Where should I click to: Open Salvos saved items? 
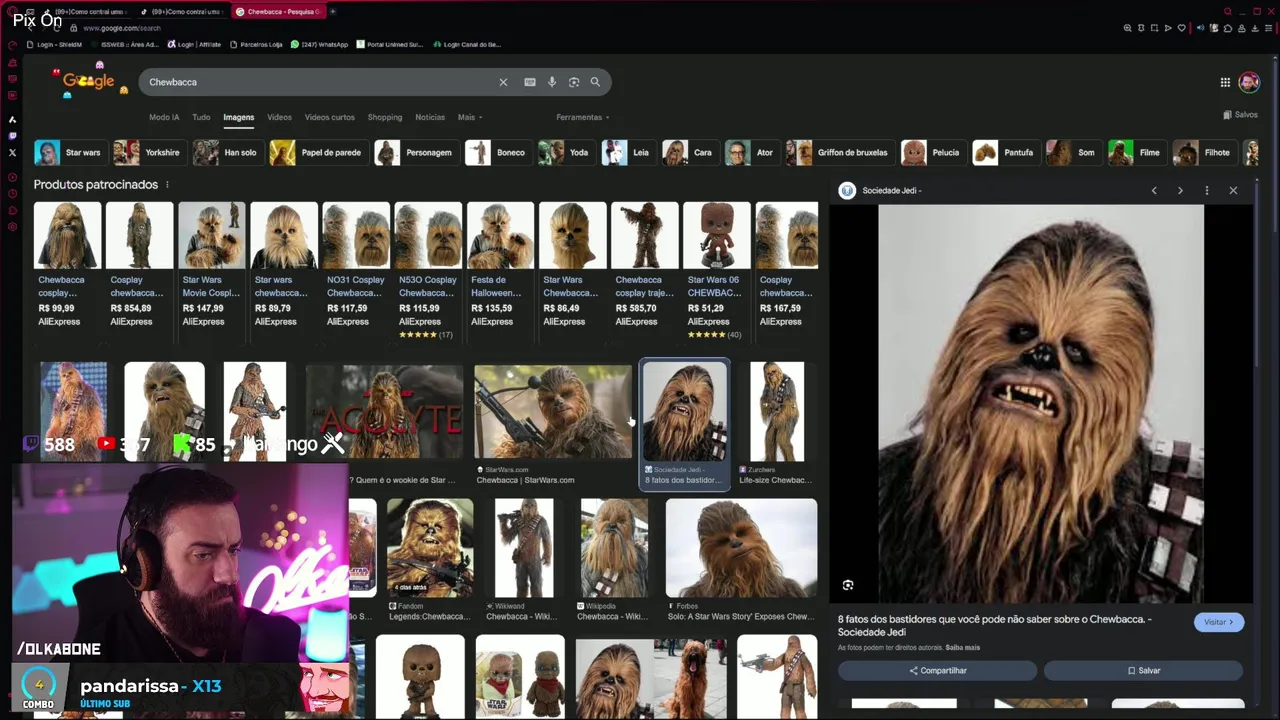tap(1240, 115)
